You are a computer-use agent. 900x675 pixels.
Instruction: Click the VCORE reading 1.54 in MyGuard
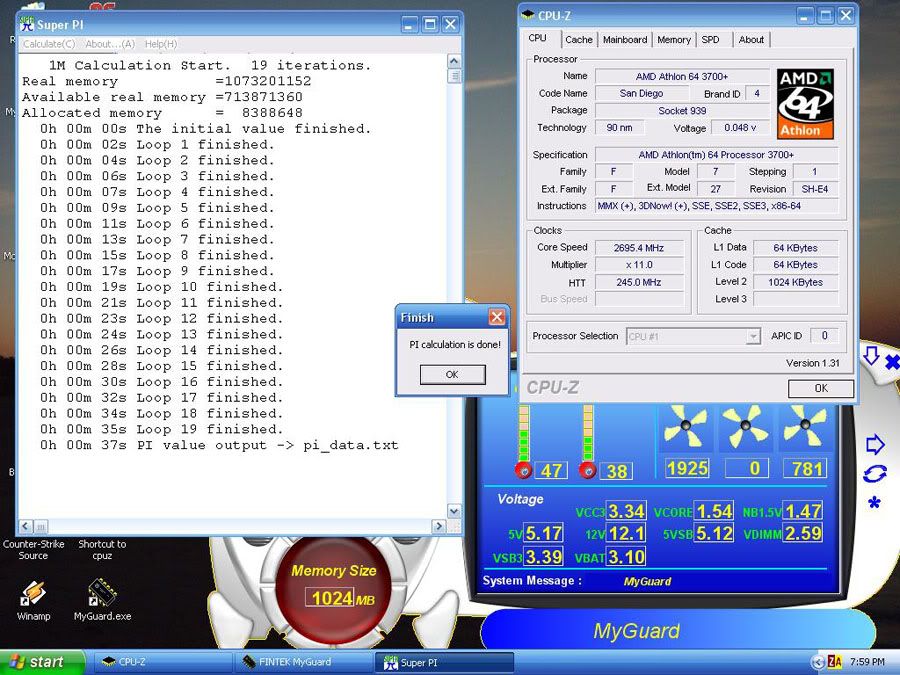coord(713,511)
